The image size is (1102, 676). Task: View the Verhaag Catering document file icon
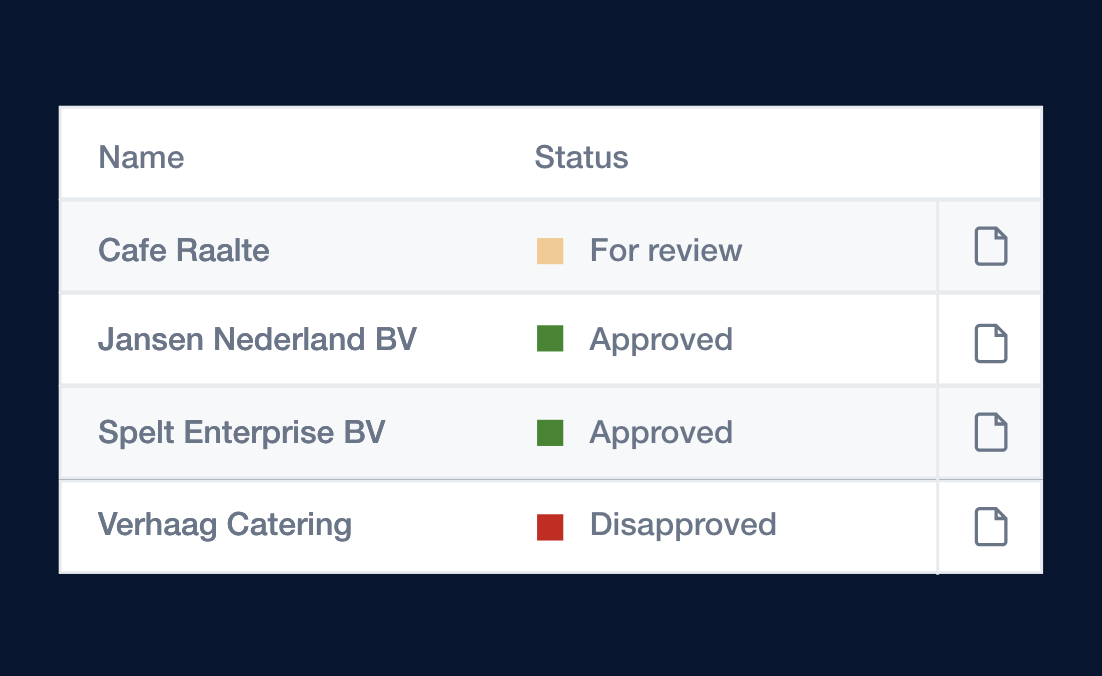[x=990, y=527]
